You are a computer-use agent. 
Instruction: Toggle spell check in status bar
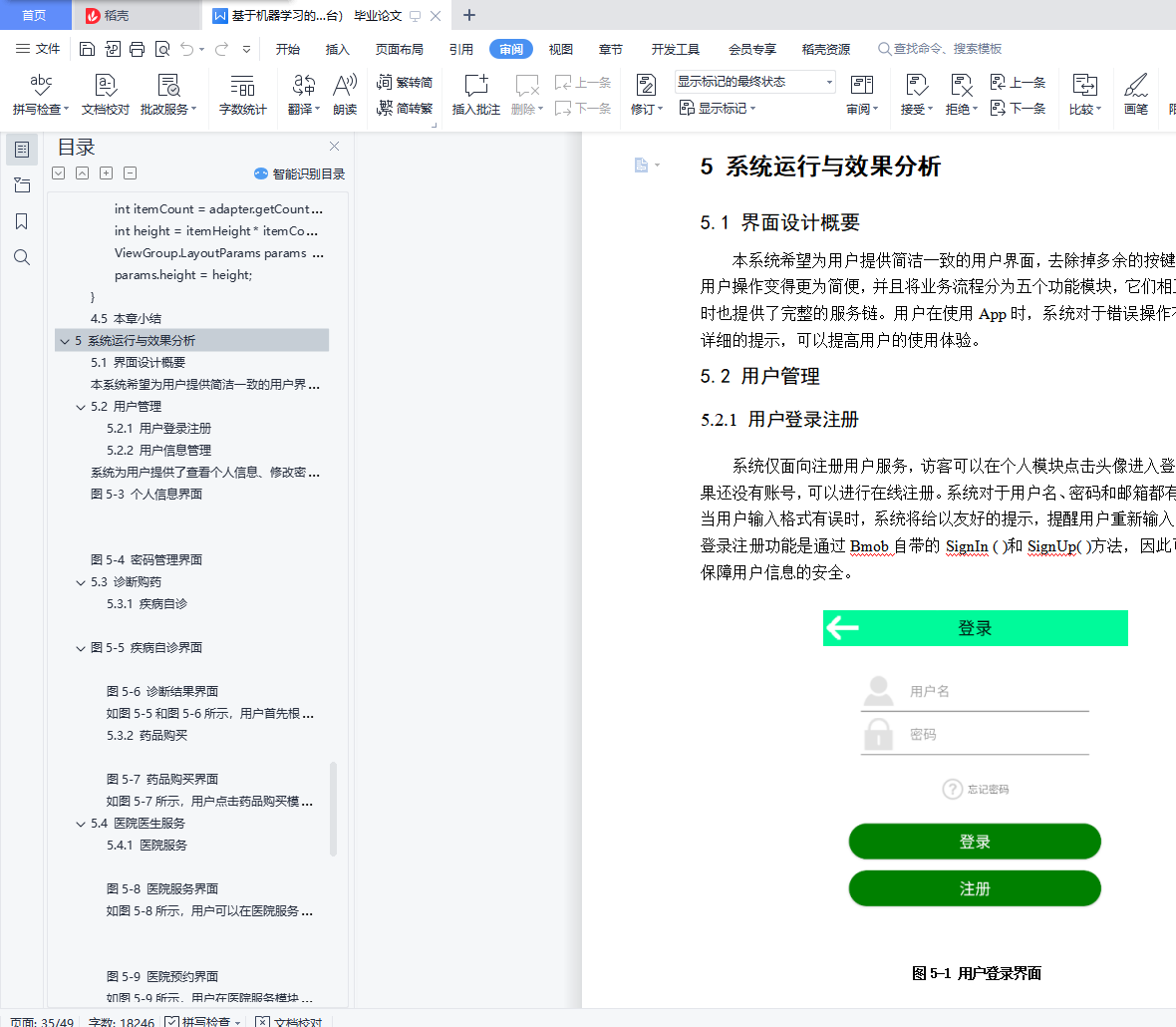202,1021
